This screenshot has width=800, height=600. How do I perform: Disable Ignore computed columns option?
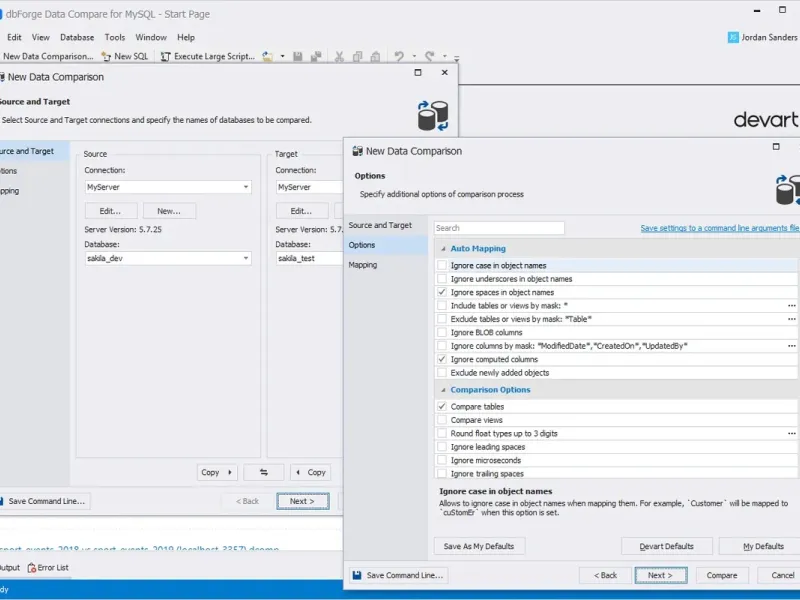tap(442, 359)
